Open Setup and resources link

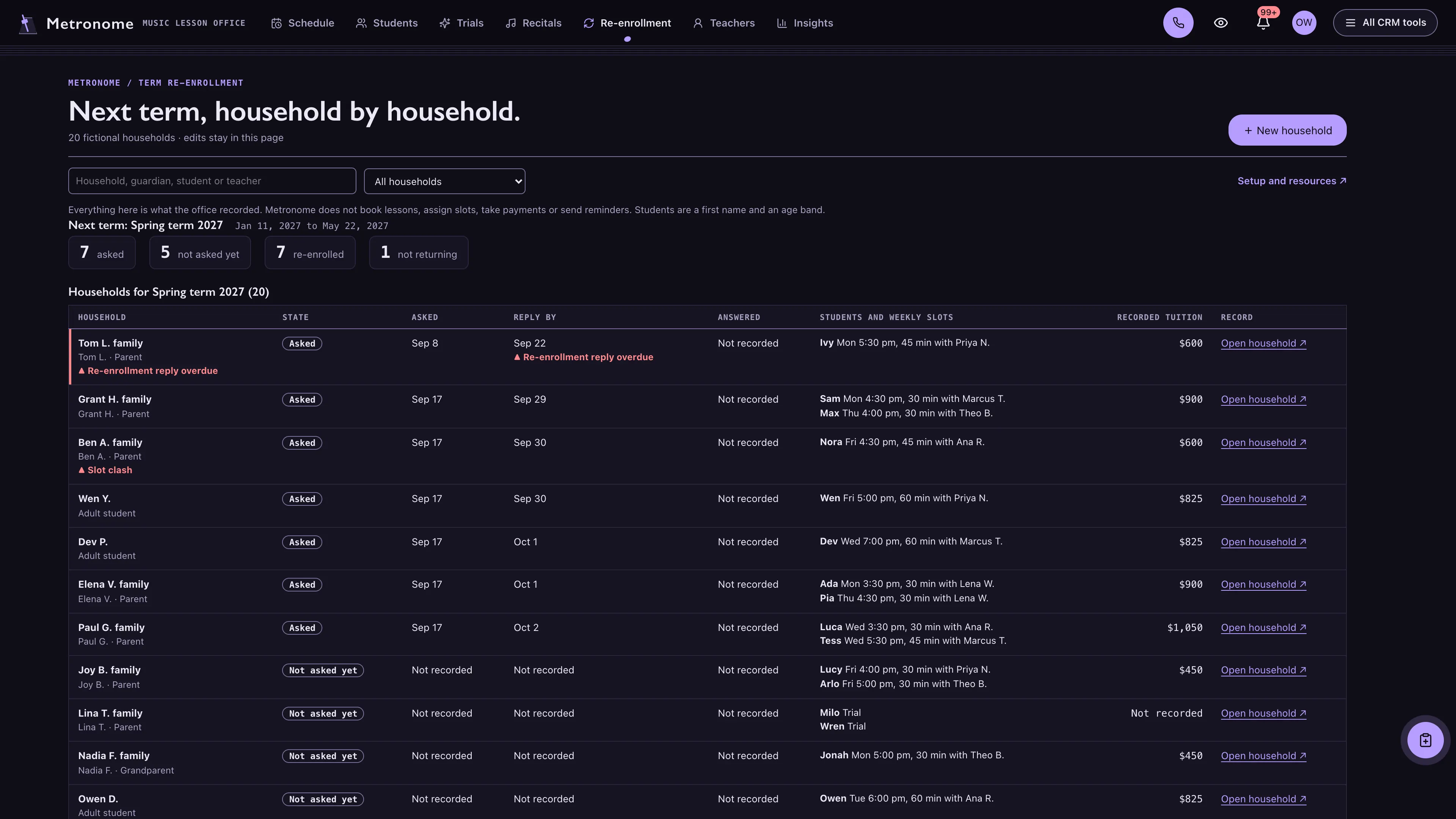[x=1291, y=181]
